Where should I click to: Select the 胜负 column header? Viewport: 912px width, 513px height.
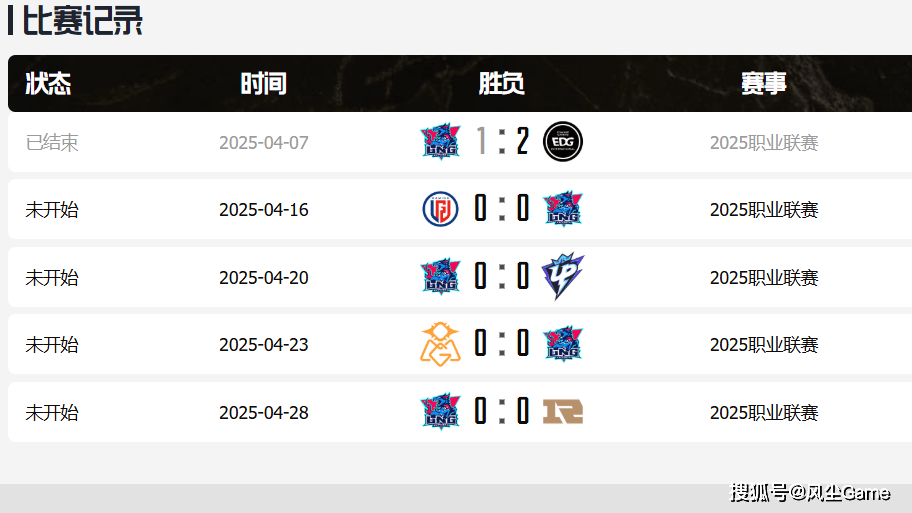(501, 84)
